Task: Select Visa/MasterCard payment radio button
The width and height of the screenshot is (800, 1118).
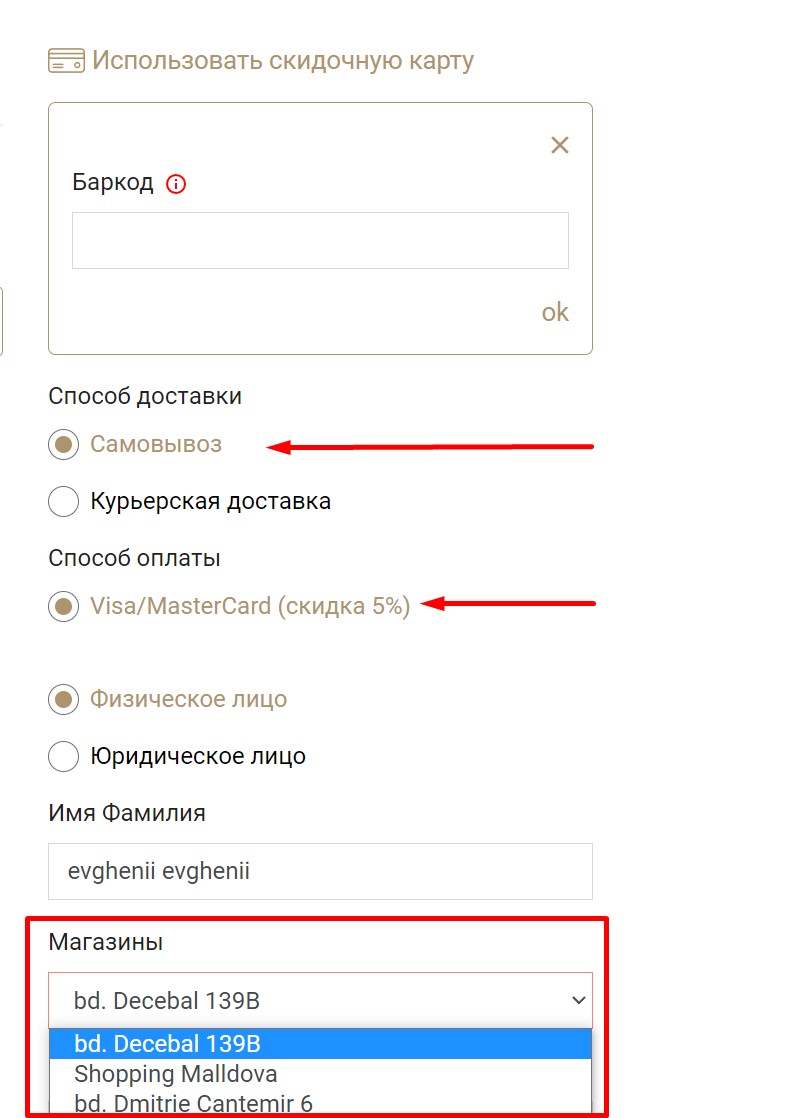Action: 63,606
